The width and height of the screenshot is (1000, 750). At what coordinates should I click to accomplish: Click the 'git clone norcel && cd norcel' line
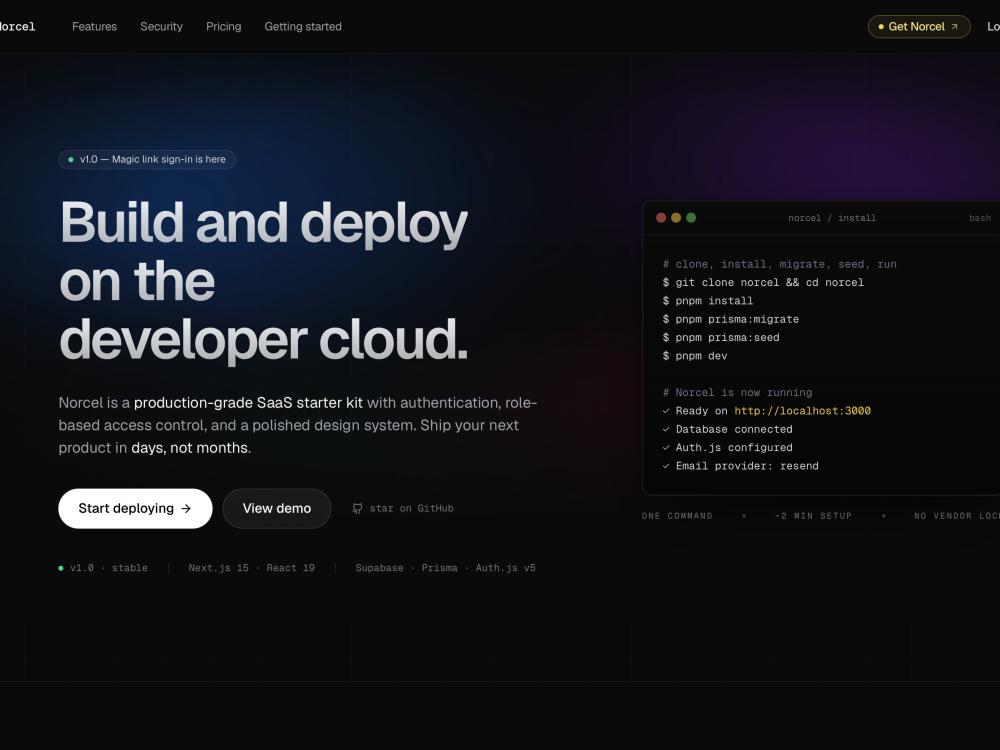[763, 283]
